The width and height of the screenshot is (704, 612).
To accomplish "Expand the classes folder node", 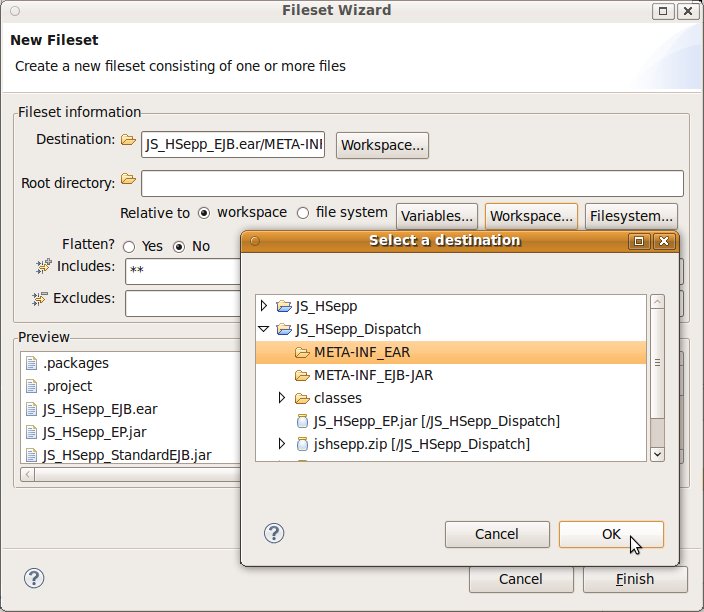I will click(283, 398).
